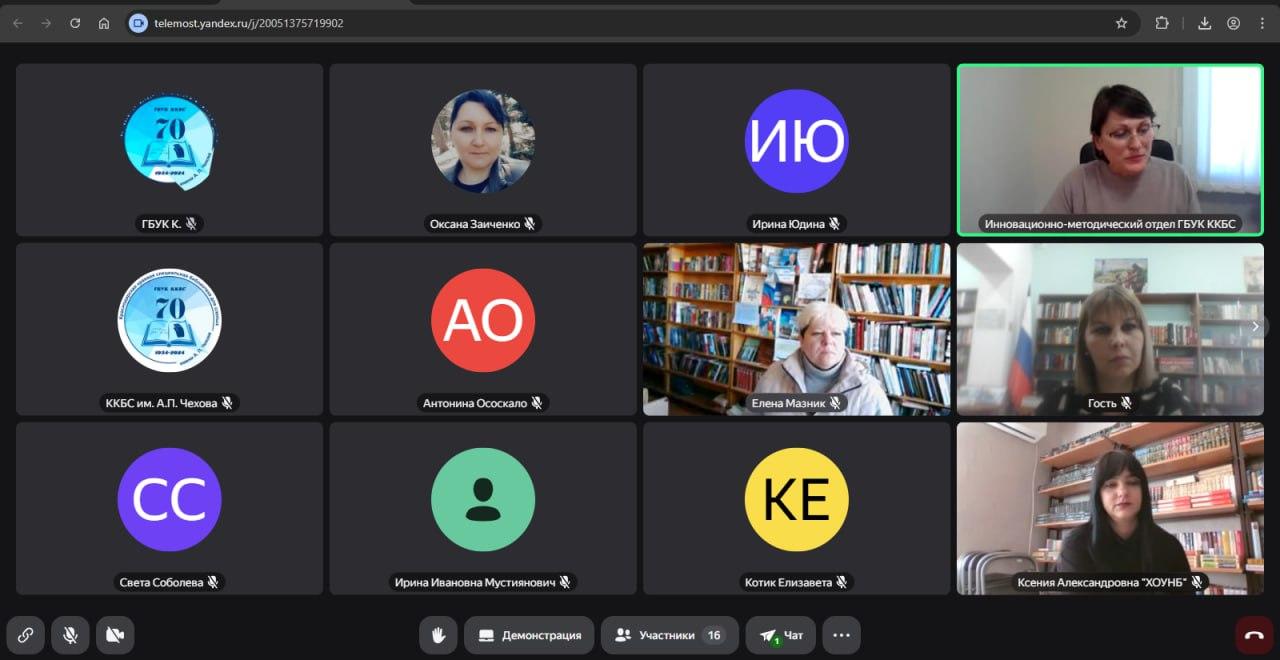Screen dimensions: 1280x660
Task: Select the Оксана Заиченко participant tile
Action: coord(483,150)
